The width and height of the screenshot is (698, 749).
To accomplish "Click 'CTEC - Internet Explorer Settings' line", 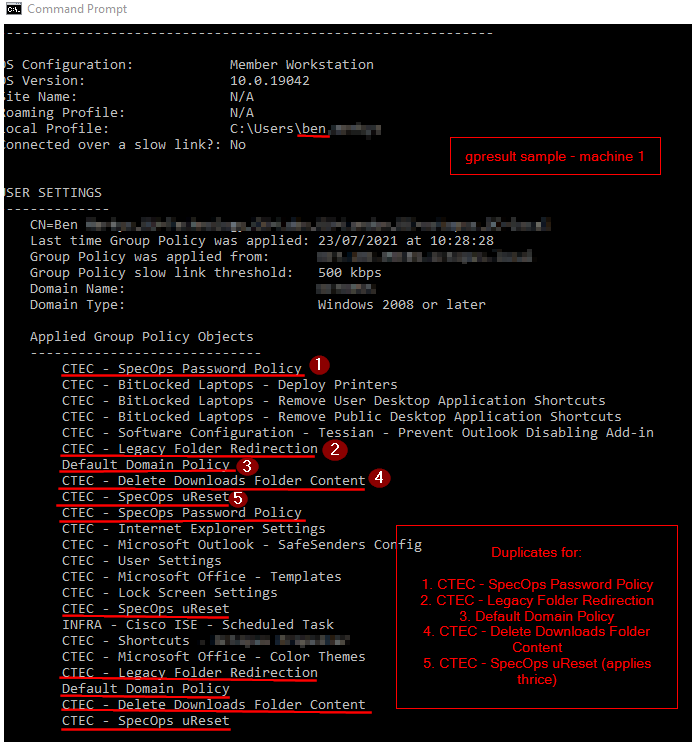I will (x=194, y=529).
